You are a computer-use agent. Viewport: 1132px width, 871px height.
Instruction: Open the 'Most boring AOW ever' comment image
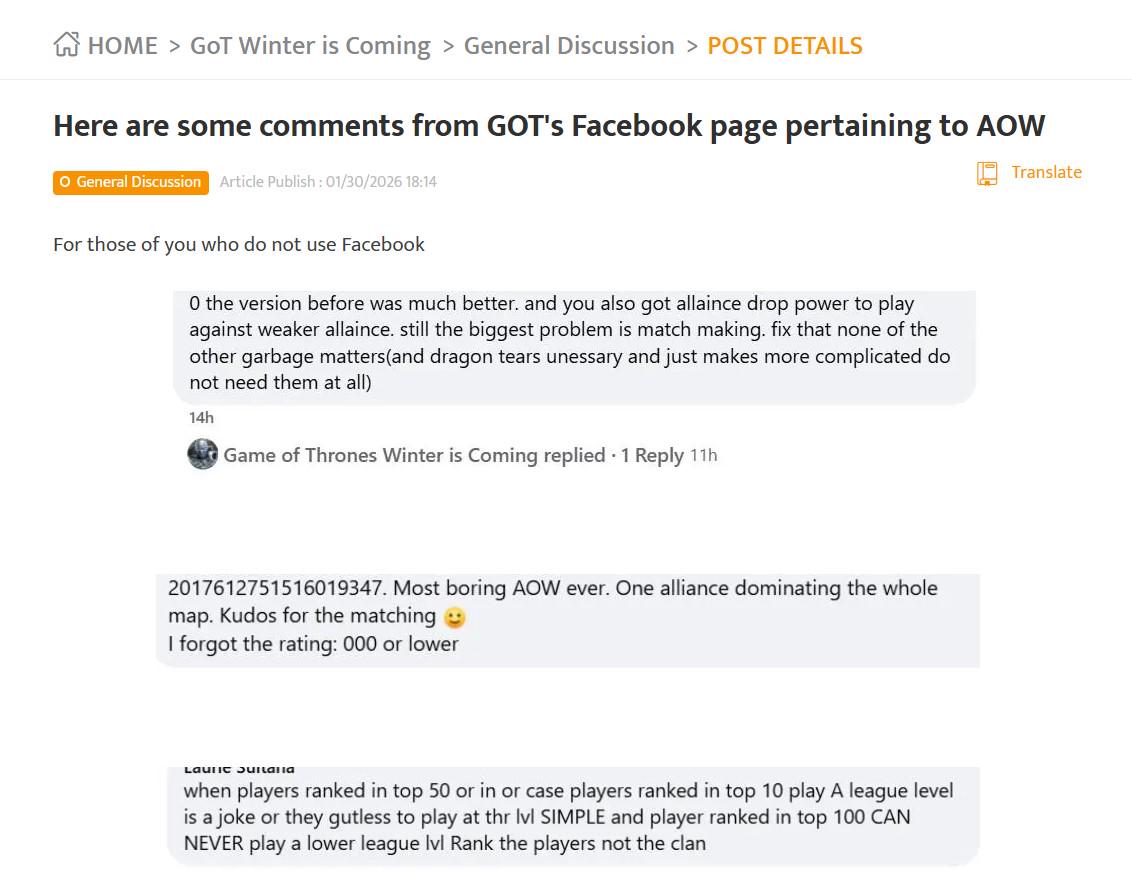[567, 620]
